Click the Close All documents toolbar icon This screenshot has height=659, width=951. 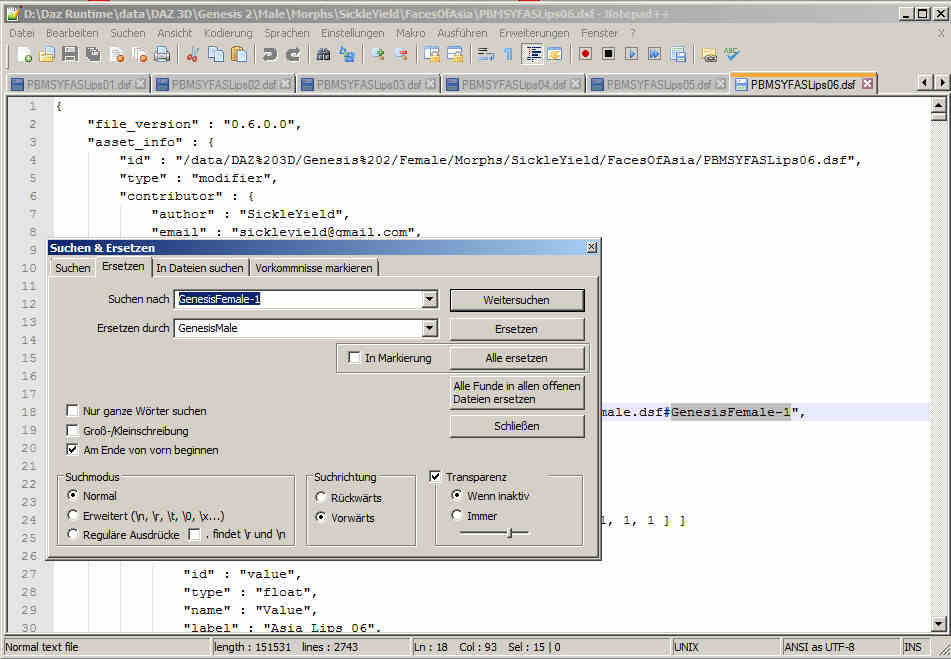click(139, 55)
